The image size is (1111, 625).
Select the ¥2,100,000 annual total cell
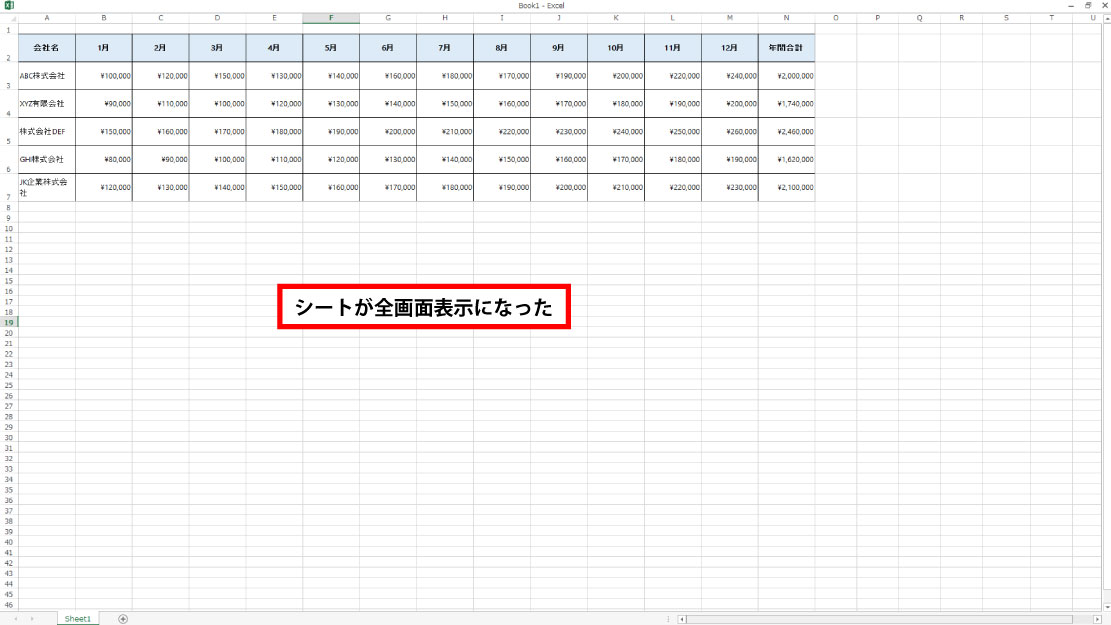[x=786, y=187]
